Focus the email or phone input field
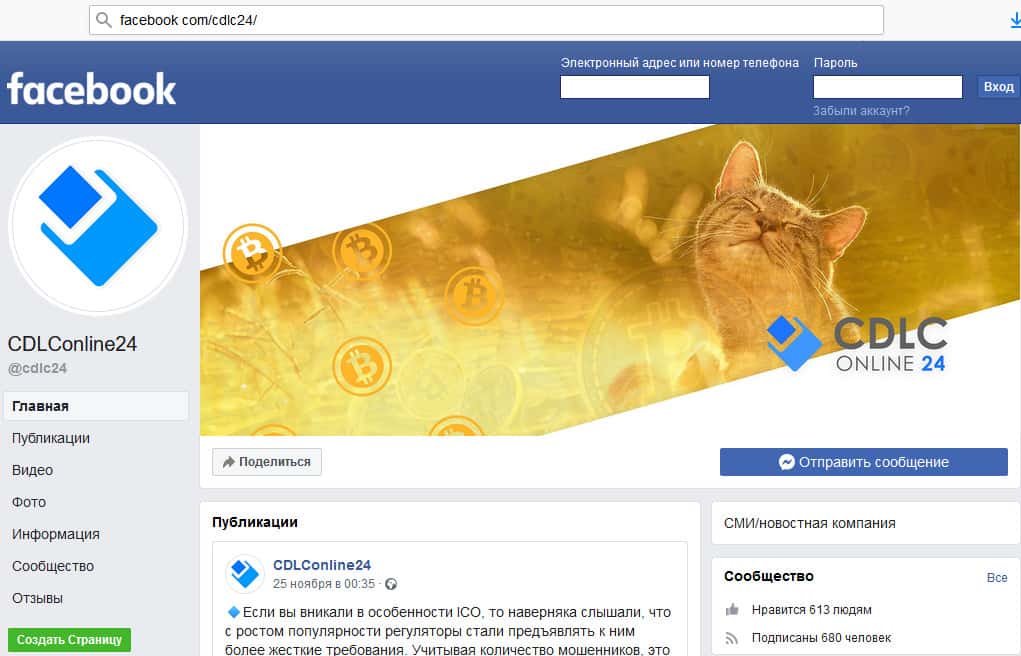Screen dimensions: 1021x656 pos(635,87)
